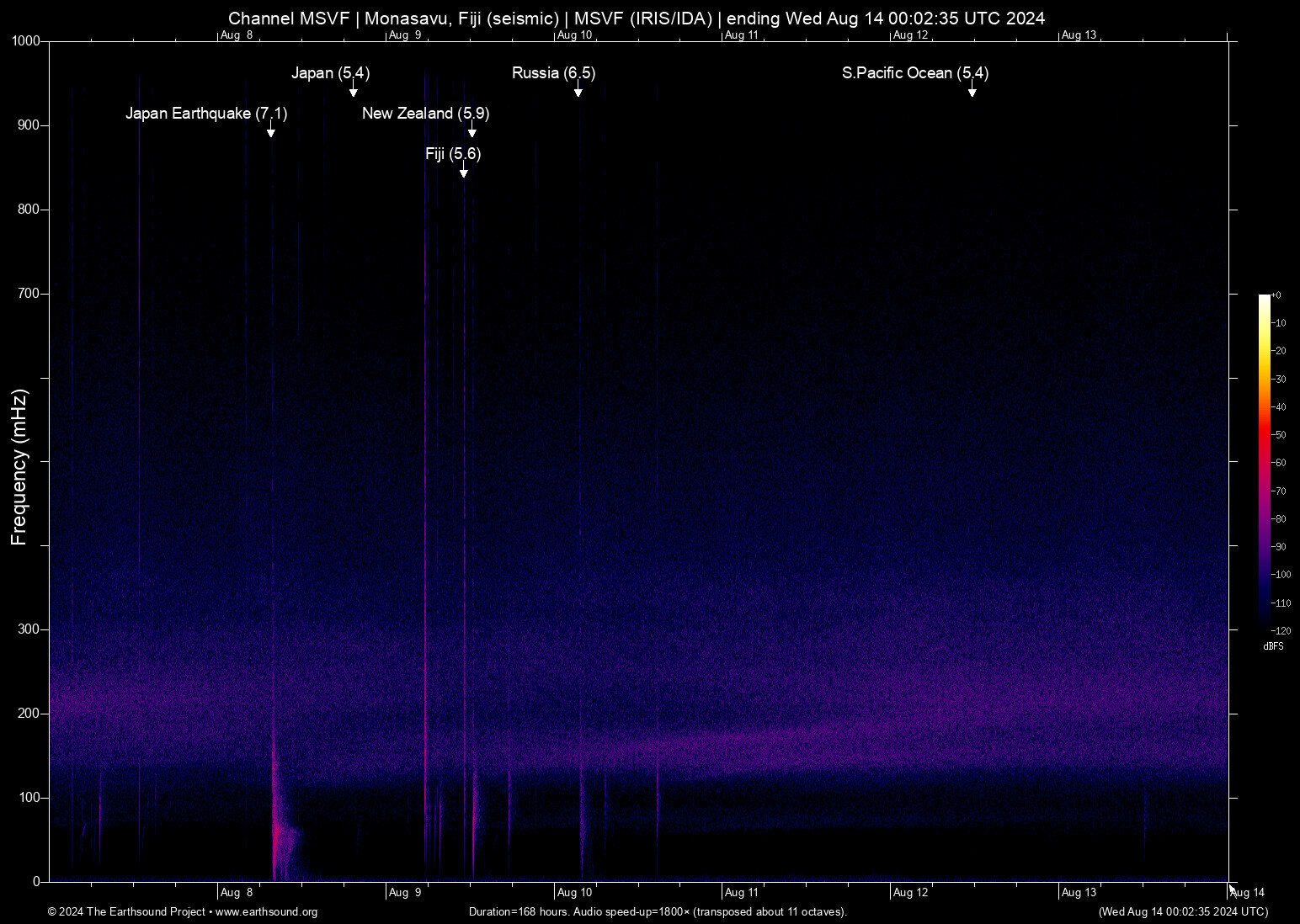Click the Duration=168 hours footer text
1300x924 pixels.
coord(657,912)
